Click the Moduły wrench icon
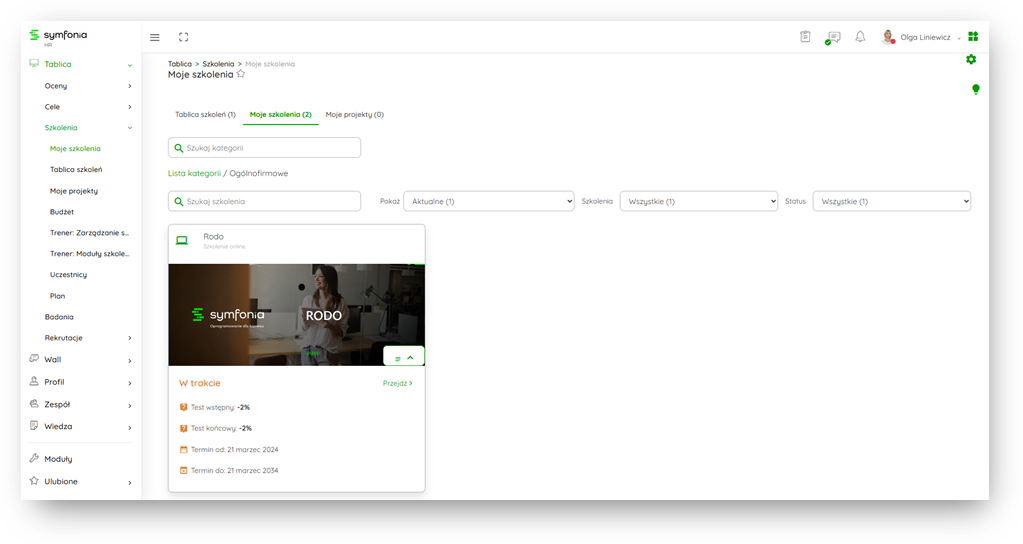1023x544 pixels. 34,458
